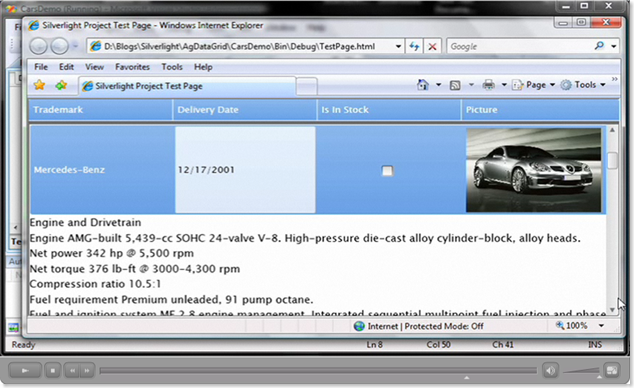Click the 100% zoom level button
Image resolution: width=634 pixels, height=388 pixels.
coord(572,325)
